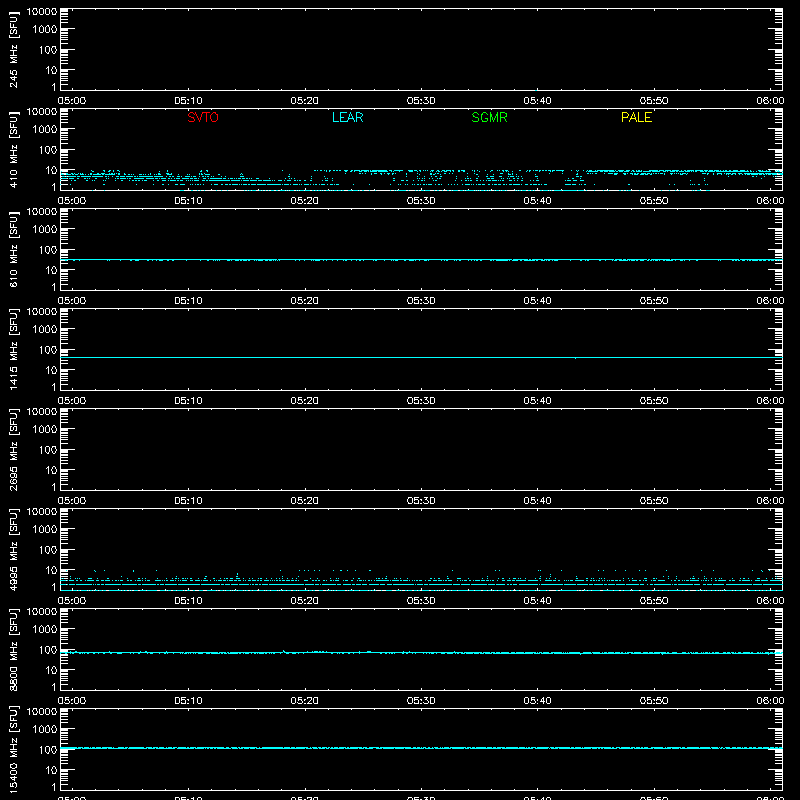Click the flat cyan 1415 MHz flux trace

pos(421,358)
